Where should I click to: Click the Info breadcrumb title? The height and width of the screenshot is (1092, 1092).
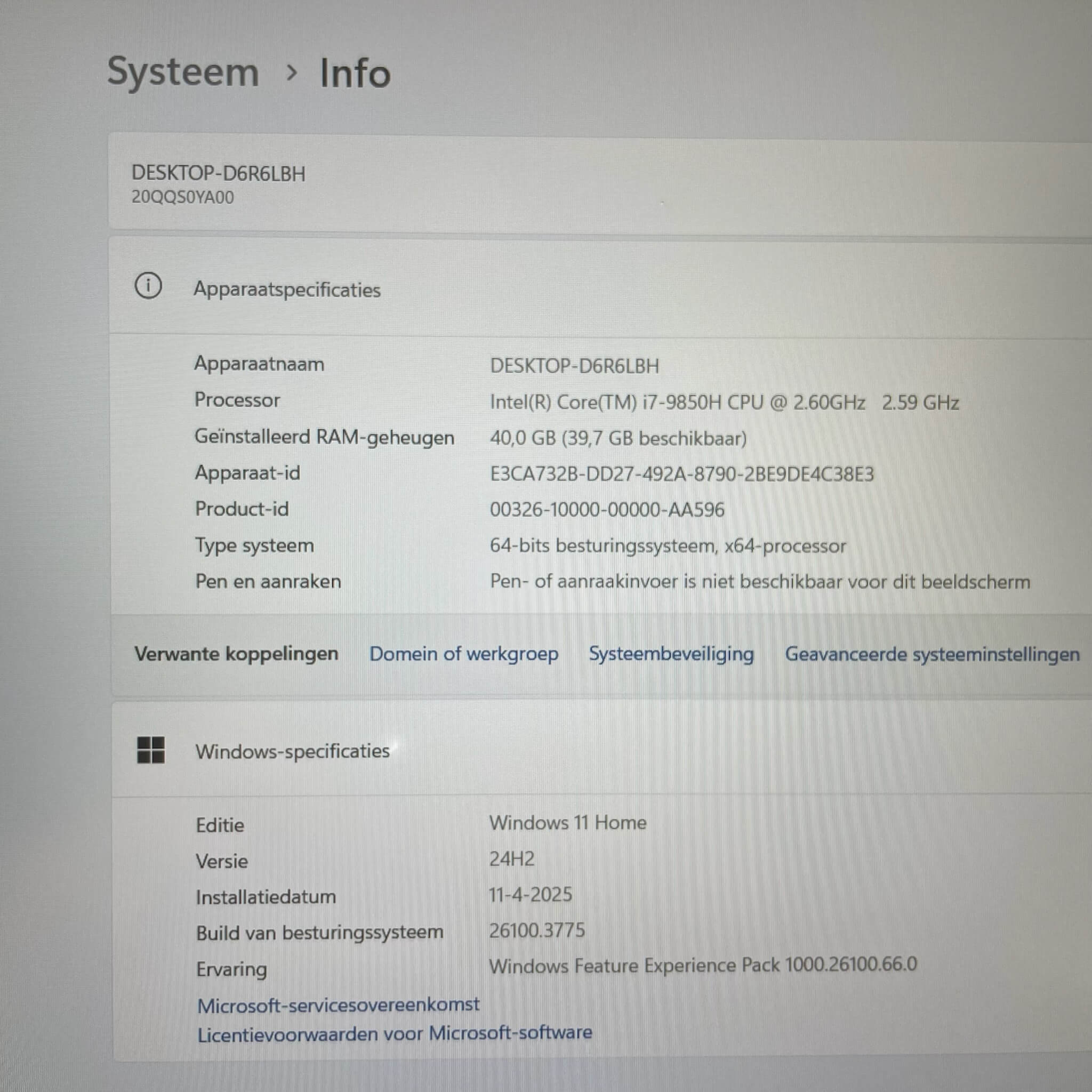356,74
